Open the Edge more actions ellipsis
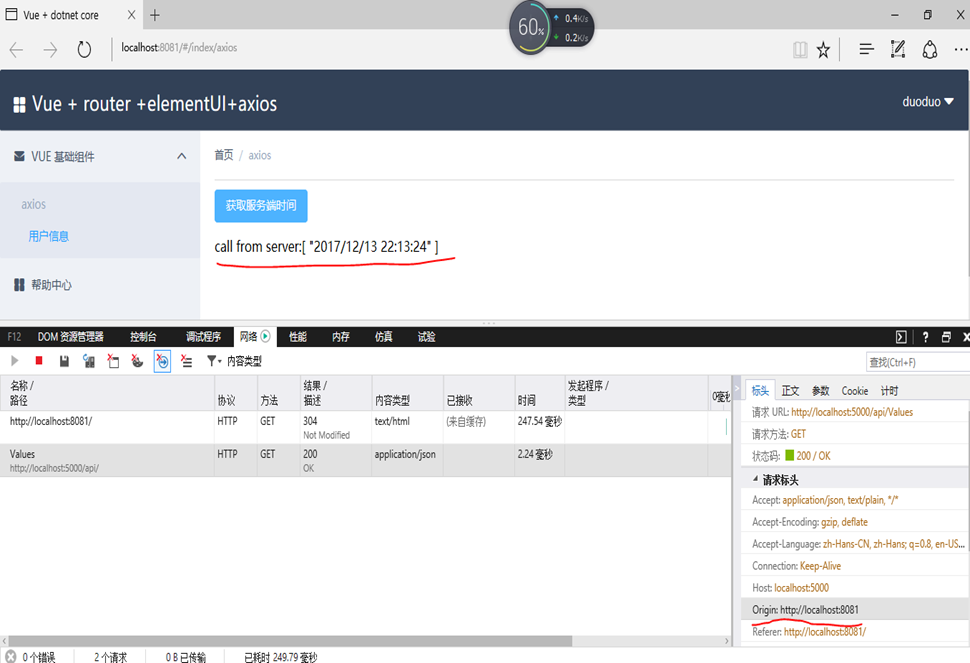The width and height of the screenshot is (970, 663). 961,49
